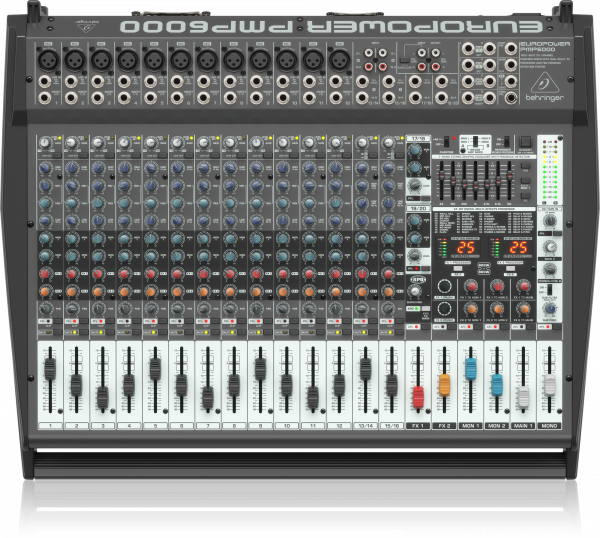Flip the +48 V phantom power switch
600x538 pixels.
[x=446, y=142]
